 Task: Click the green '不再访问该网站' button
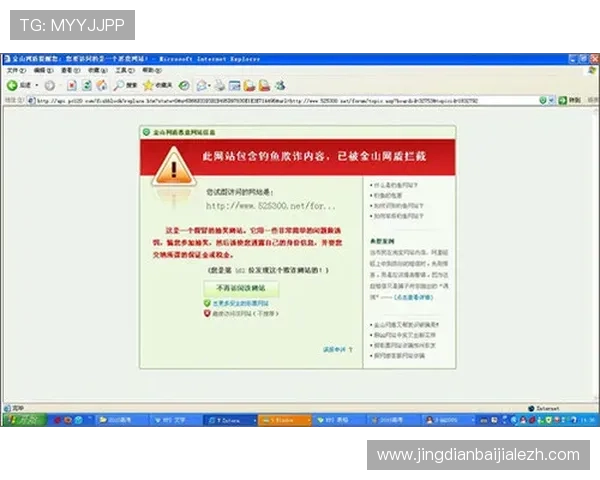point(241,288)
